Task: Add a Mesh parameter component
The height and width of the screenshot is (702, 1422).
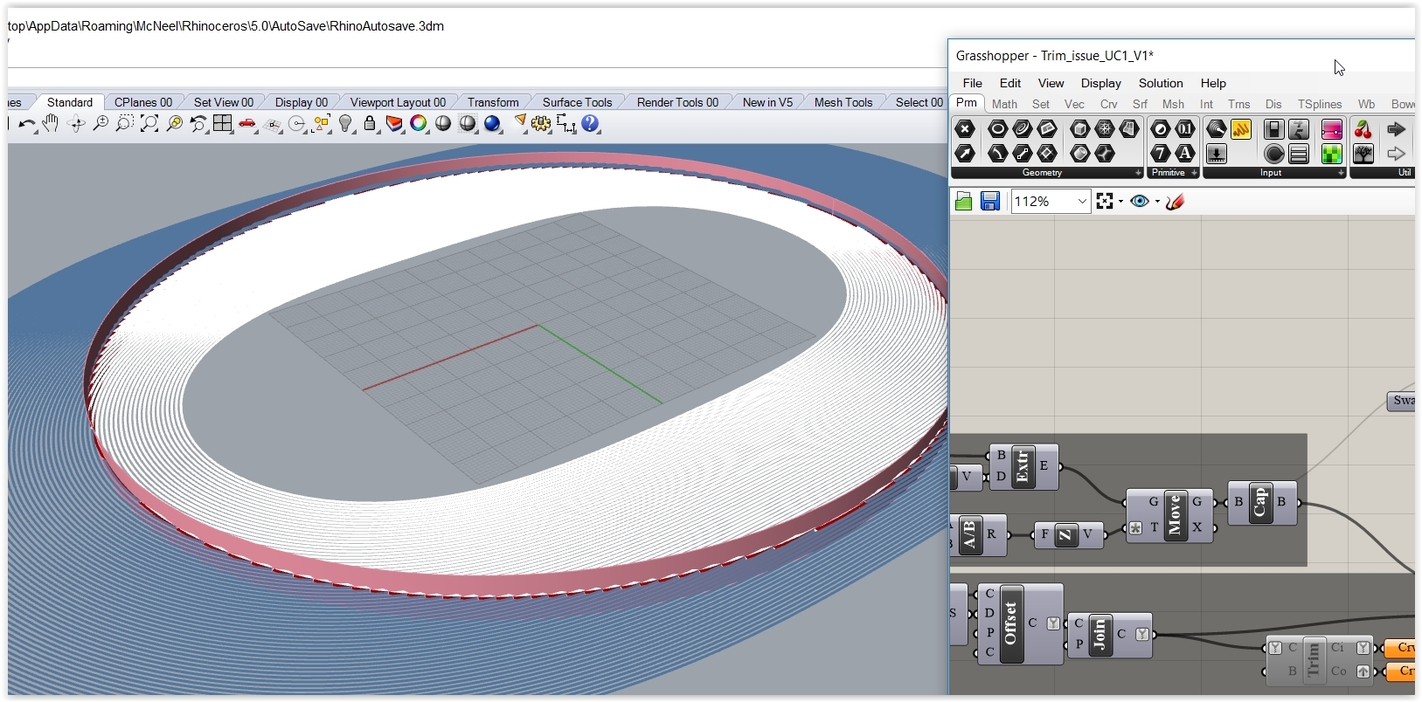Action: click(x=1105, y=129)
